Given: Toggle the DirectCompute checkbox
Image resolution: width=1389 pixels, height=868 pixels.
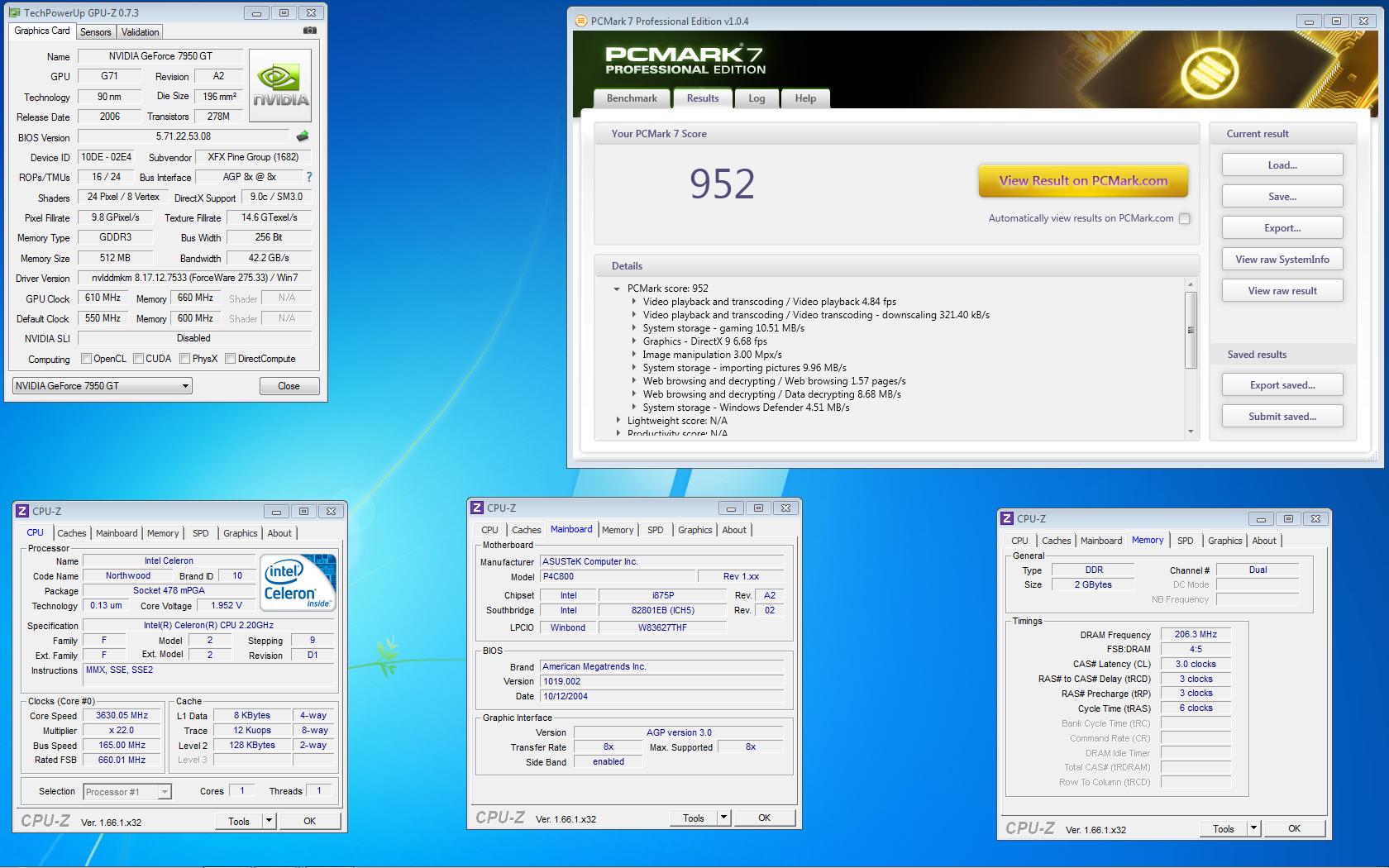Looking at the screenshot, I should click(x=231, y=359).
